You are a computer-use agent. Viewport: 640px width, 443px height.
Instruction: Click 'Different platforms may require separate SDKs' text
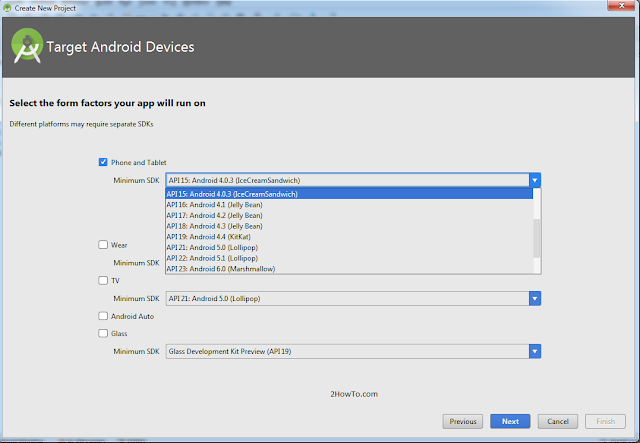click(81, 124)
